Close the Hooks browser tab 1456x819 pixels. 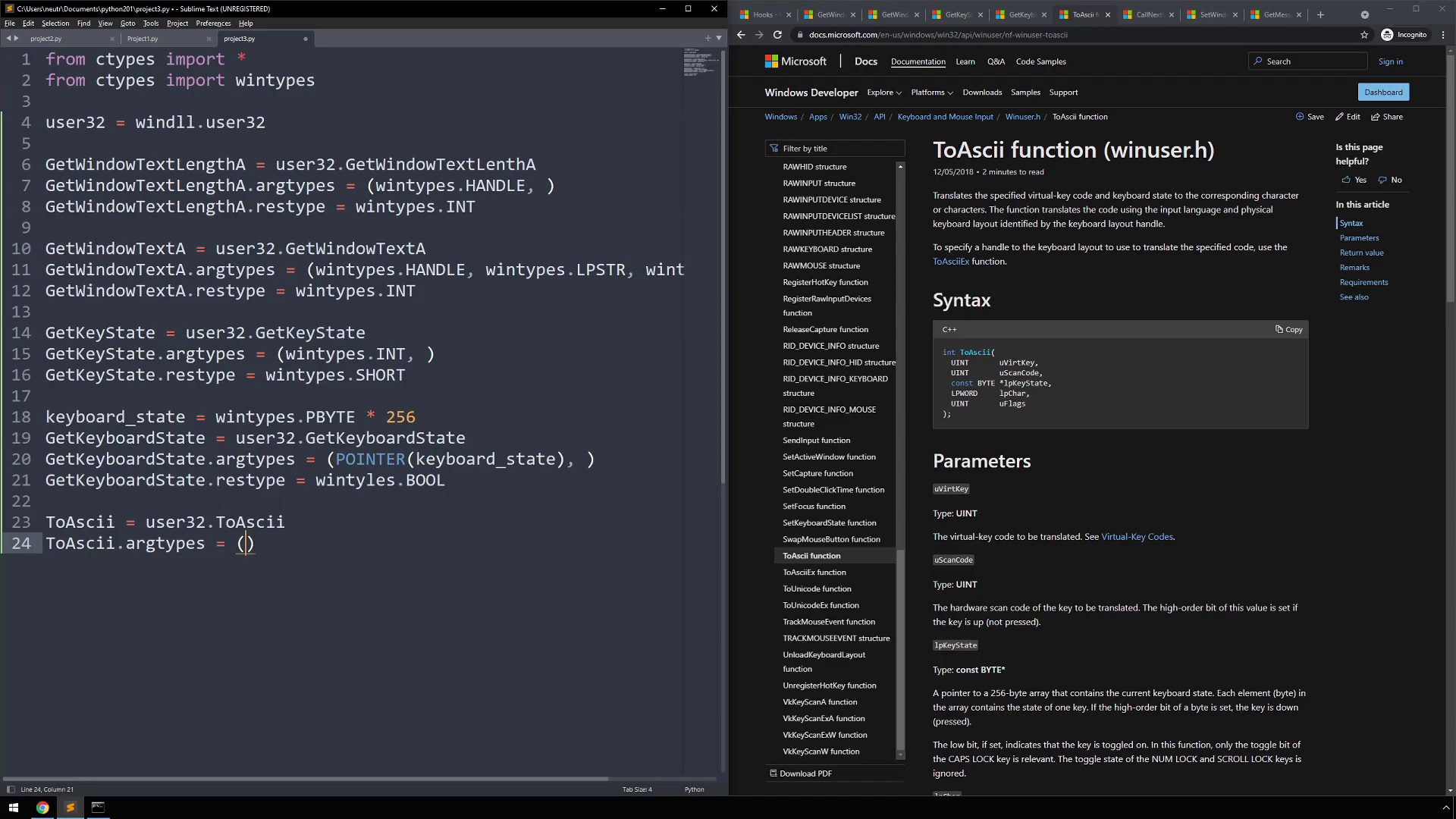789,14
